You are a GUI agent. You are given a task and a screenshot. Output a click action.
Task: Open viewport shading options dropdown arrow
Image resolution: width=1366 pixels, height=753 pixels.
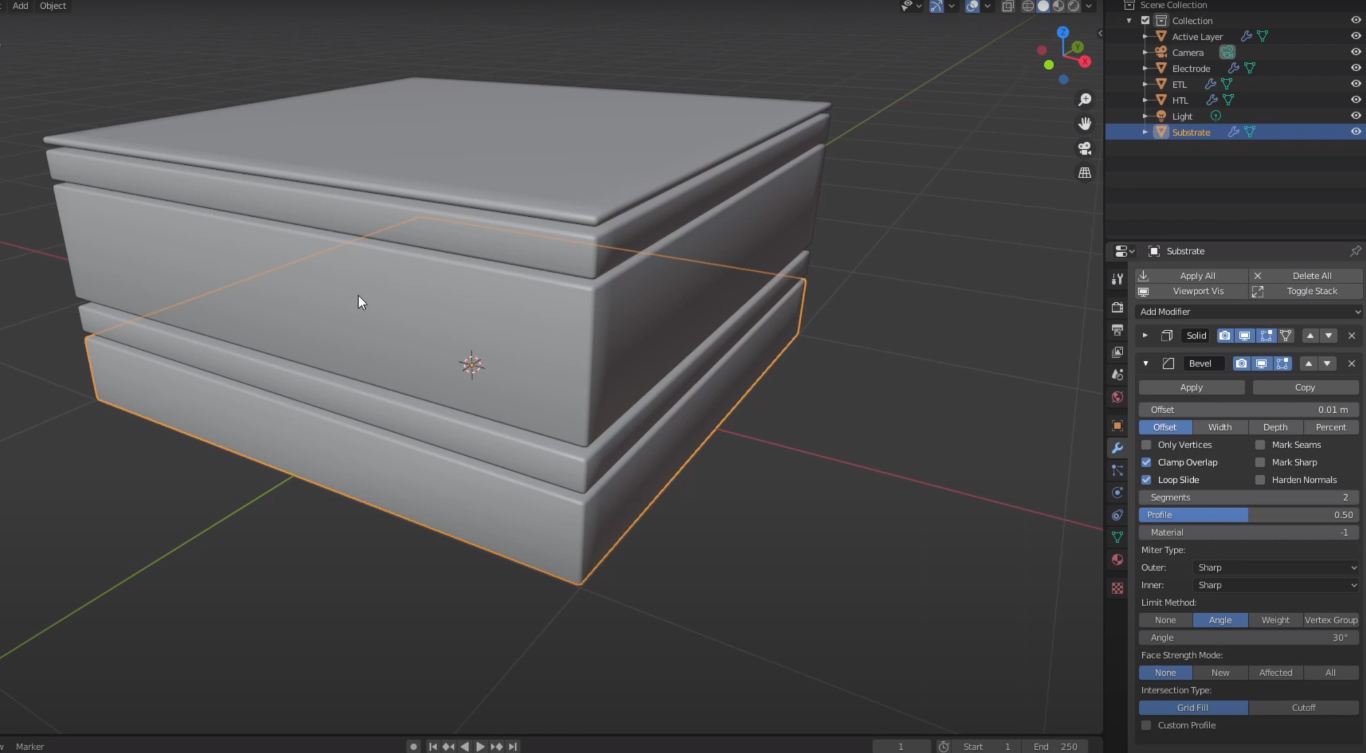point(1089,6)
